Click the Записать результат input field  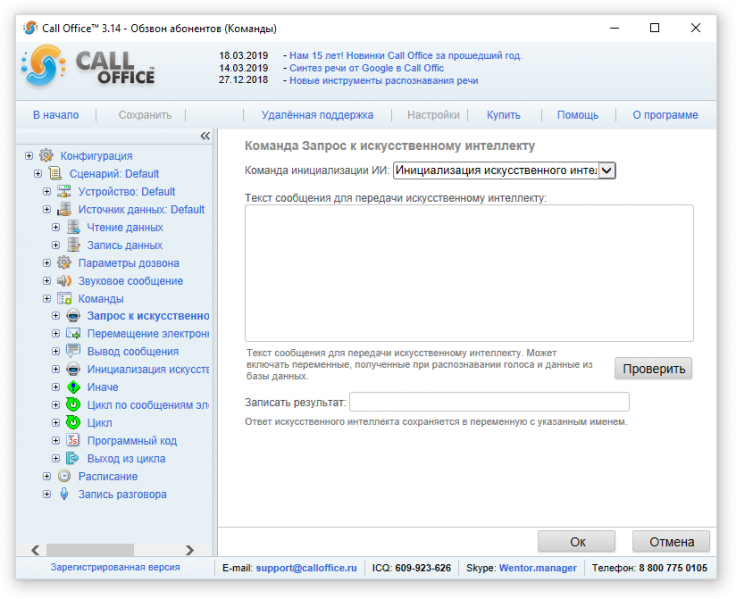[489, 402]
